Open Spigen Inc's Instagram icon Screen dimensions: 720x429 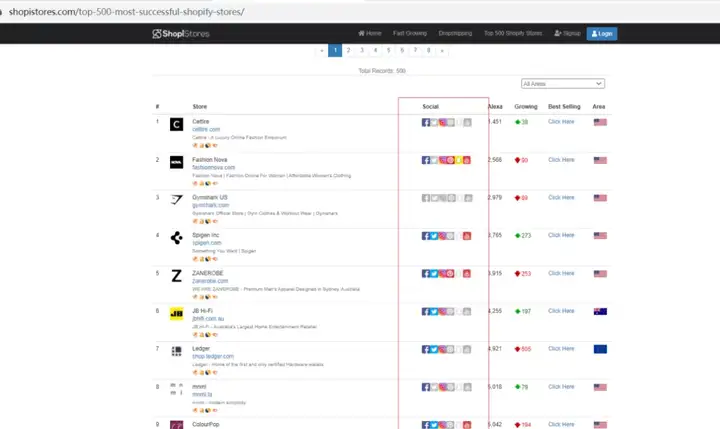point(442,236)
